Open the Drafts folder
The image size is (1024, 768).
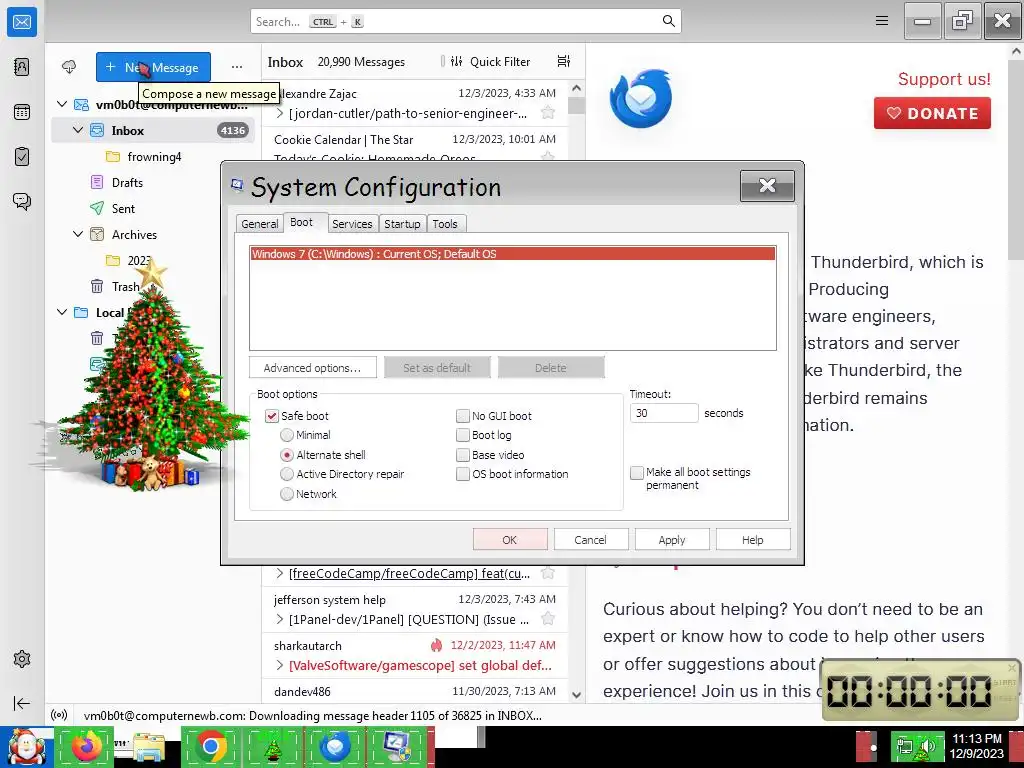click(x=127, y=182)
